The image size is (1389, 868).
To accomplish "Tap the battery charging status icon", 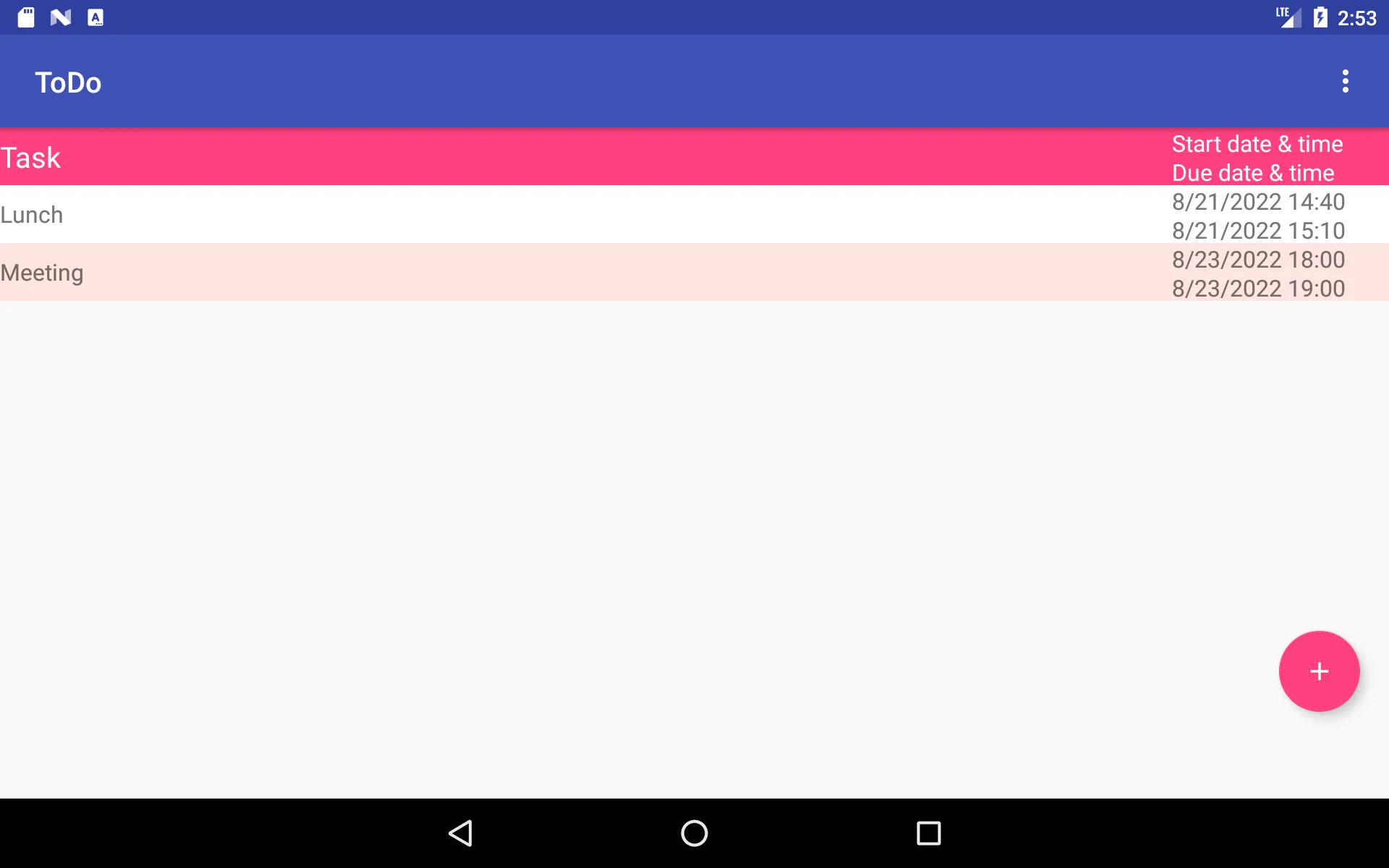I will pyautogui.click(x=1320, y=17).
